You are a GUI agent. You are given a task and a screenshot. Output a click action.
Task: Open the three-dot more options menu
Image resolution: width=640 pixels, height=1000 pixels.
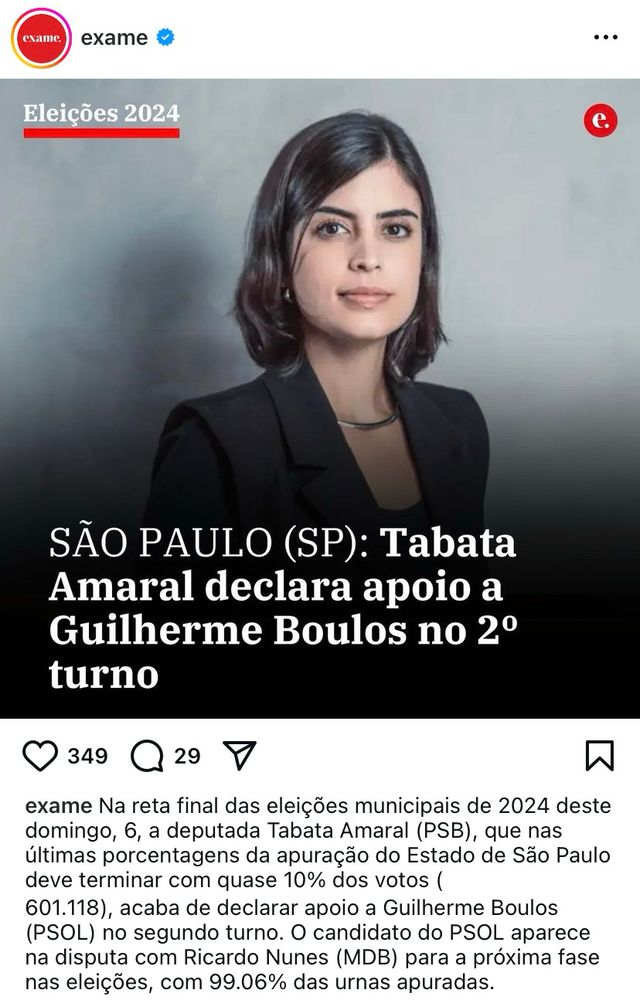[x=605, y=38]
